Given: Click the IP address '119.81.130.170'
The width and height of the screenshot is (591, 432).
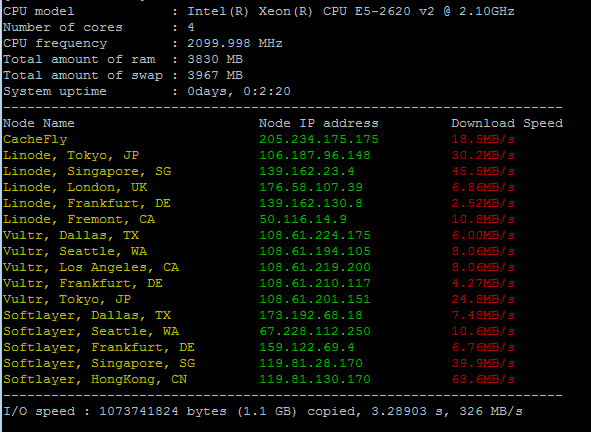Looking at the screenshot, I should [315, 380].
